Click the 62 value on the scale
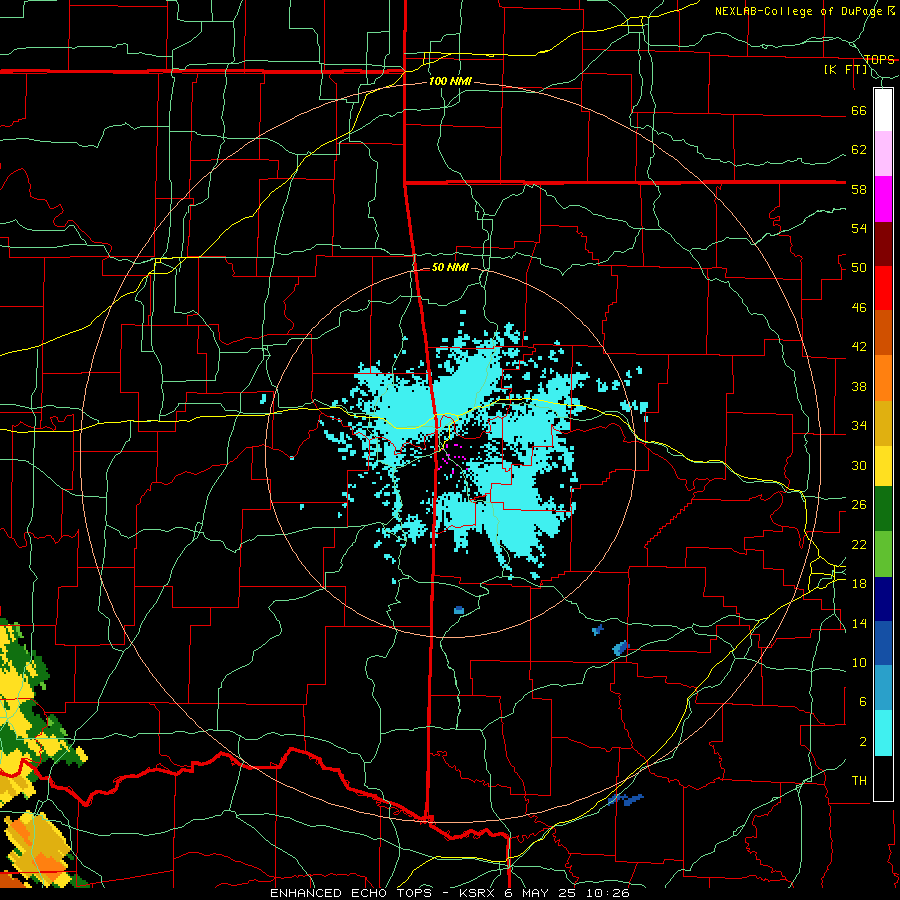 point(859,150)
